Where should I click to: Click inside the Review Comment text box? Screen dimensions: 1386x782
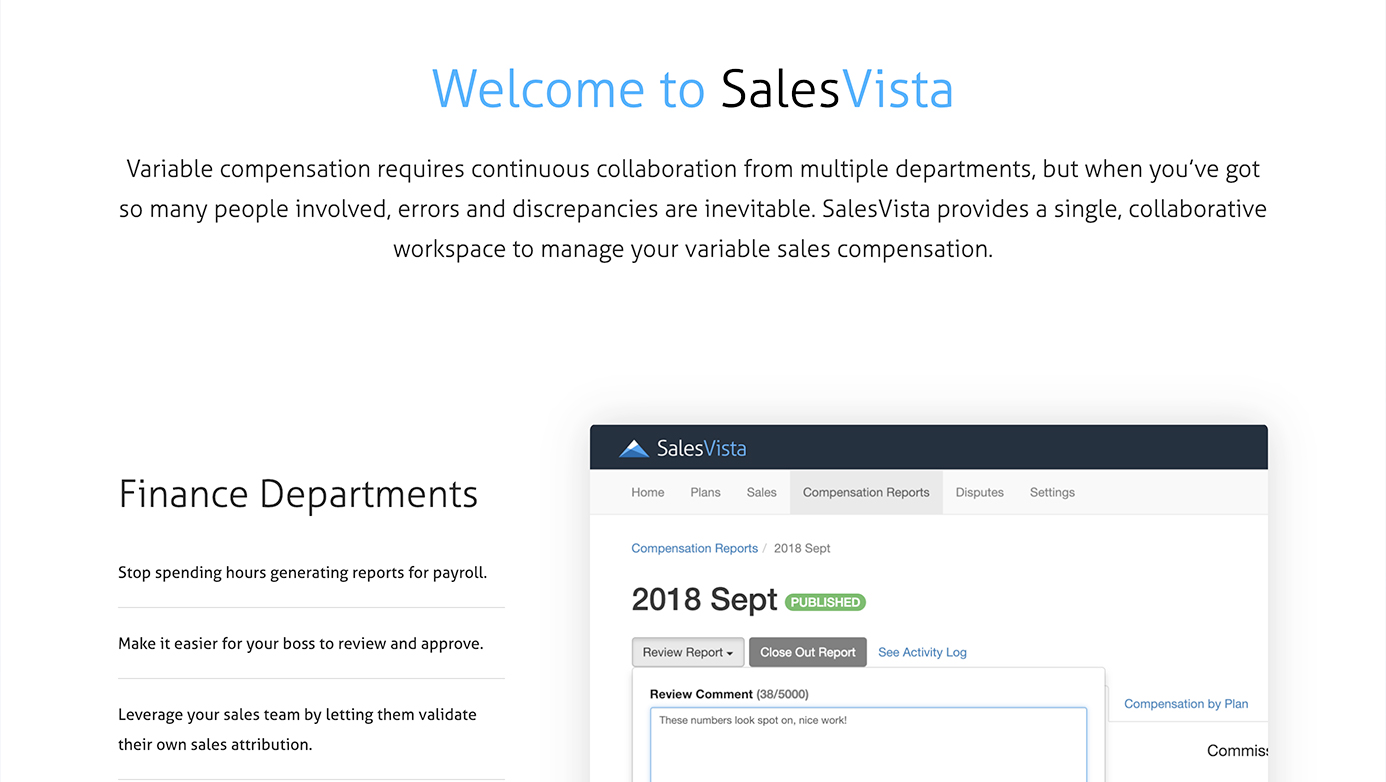tap(868, 745)
